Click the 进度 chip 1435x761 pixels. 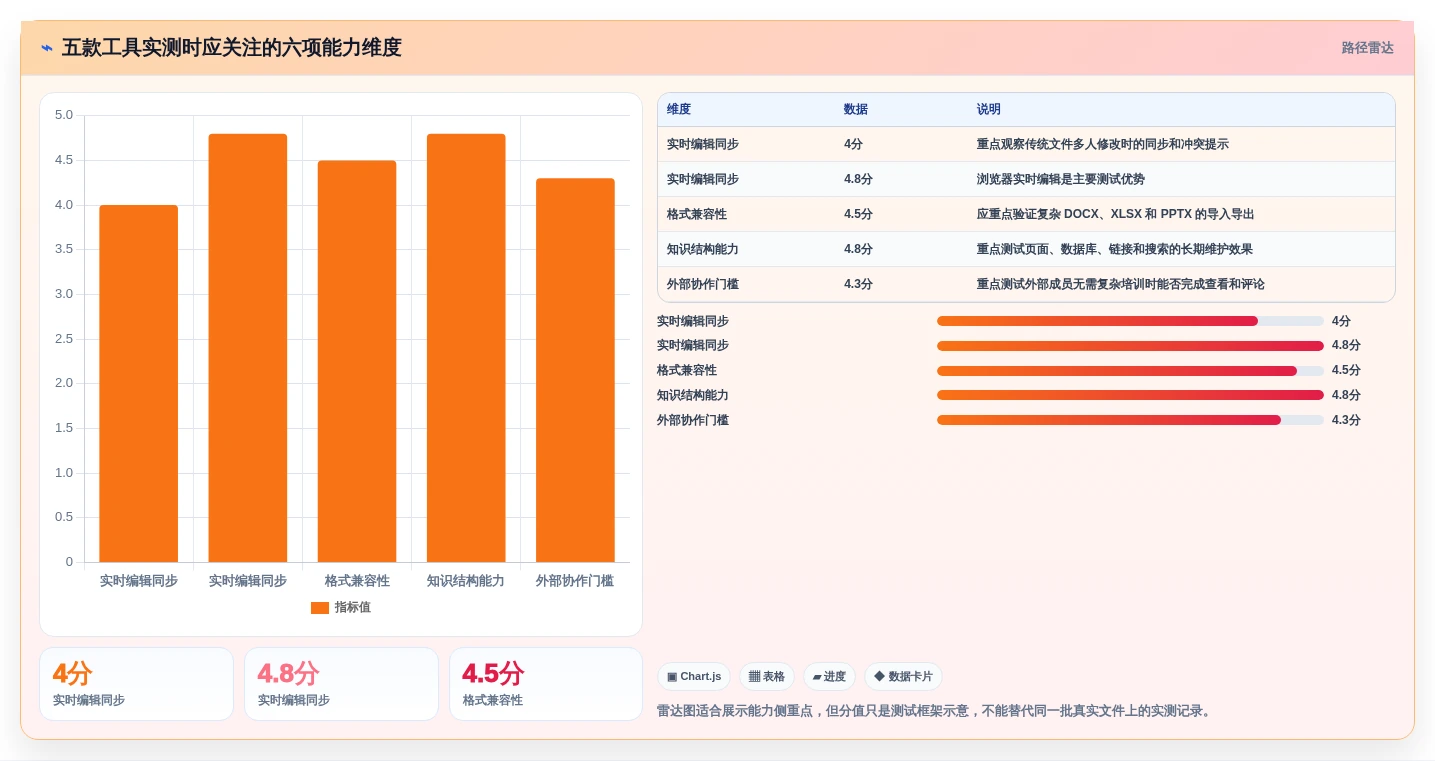coord(829,677)
